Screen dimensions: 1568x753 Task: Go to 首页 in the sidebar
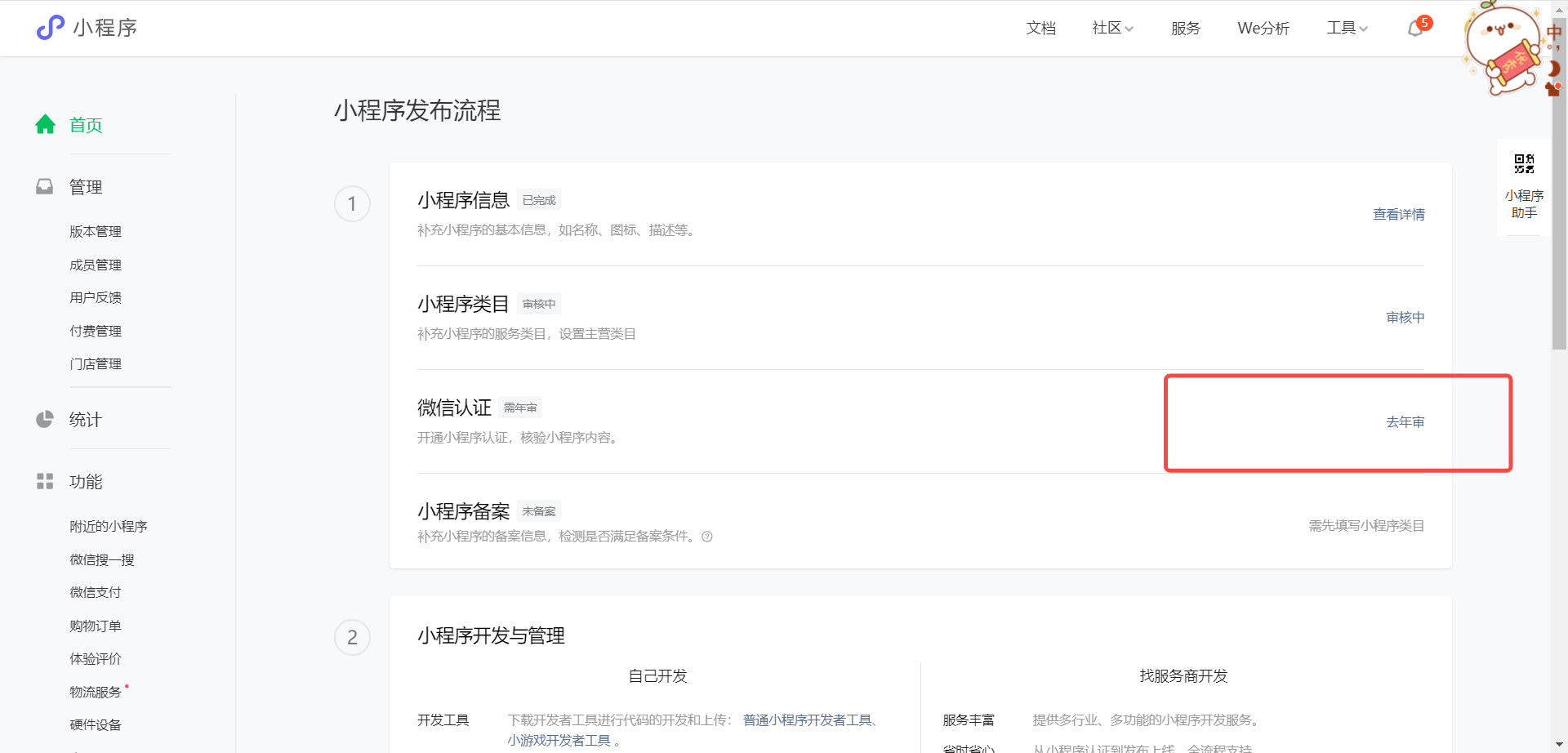click(86, 125)
